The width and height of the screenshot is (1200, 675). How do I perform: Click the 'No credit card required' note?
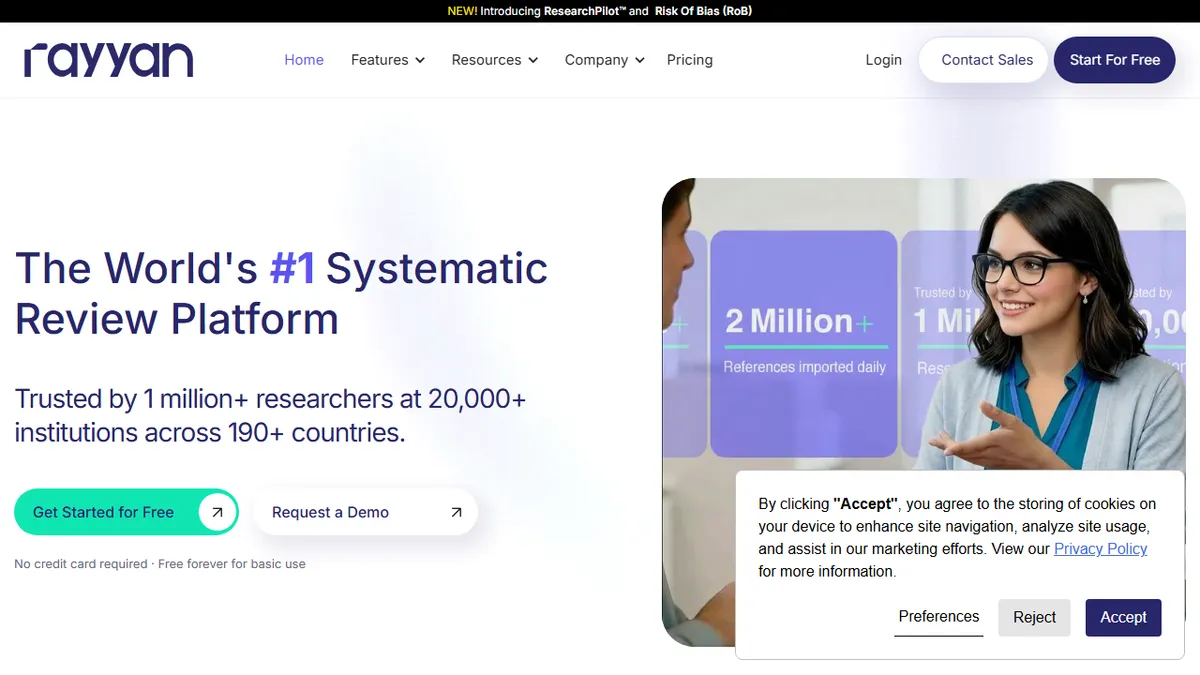point(160,564)
